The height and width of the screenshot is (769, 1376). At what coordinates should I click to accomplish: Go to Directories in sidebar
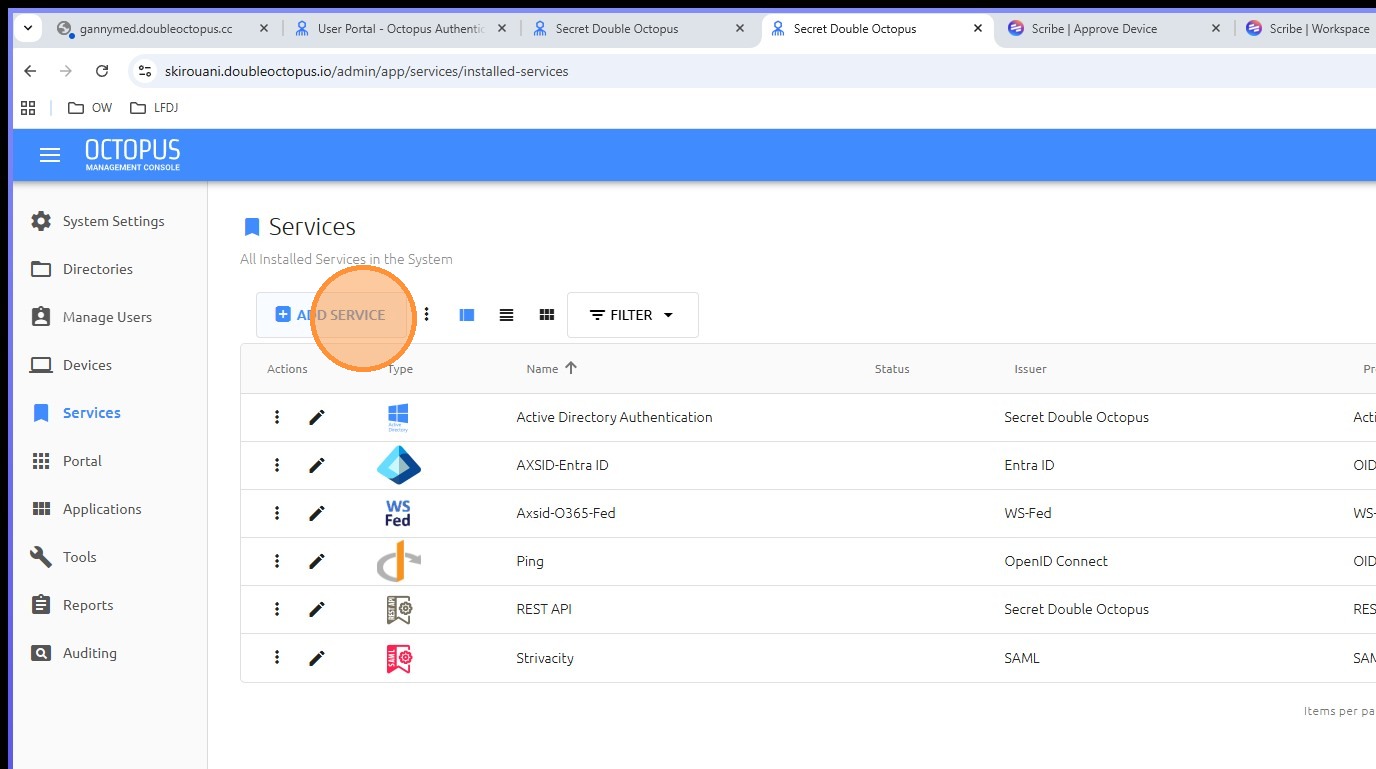[x=97, y=269]
